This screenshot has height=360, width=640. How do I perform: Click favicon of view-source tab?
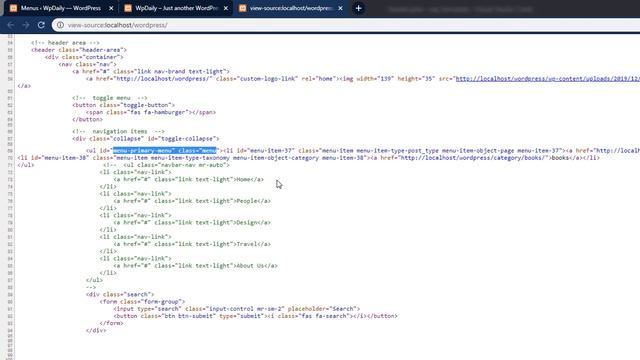242,8
